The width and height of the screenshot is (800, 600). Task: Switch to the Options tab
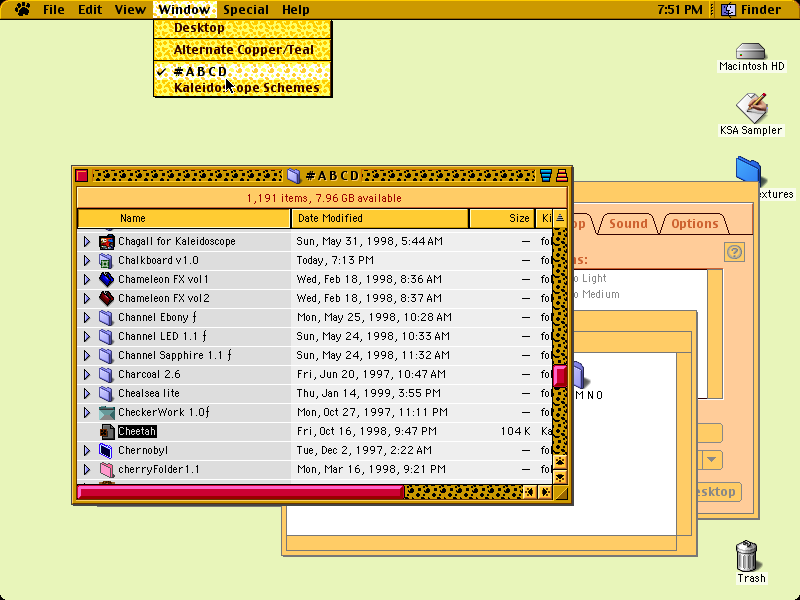point(694,223)
